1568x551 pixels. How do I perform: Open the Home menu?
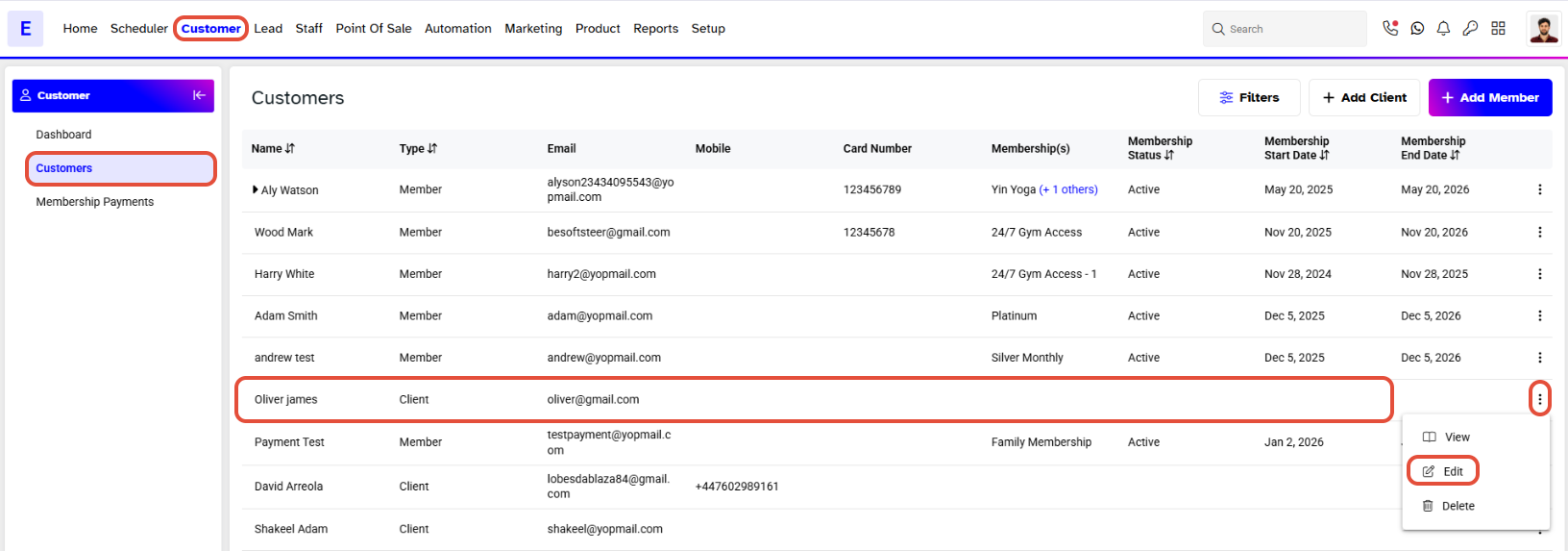point(80,29)
